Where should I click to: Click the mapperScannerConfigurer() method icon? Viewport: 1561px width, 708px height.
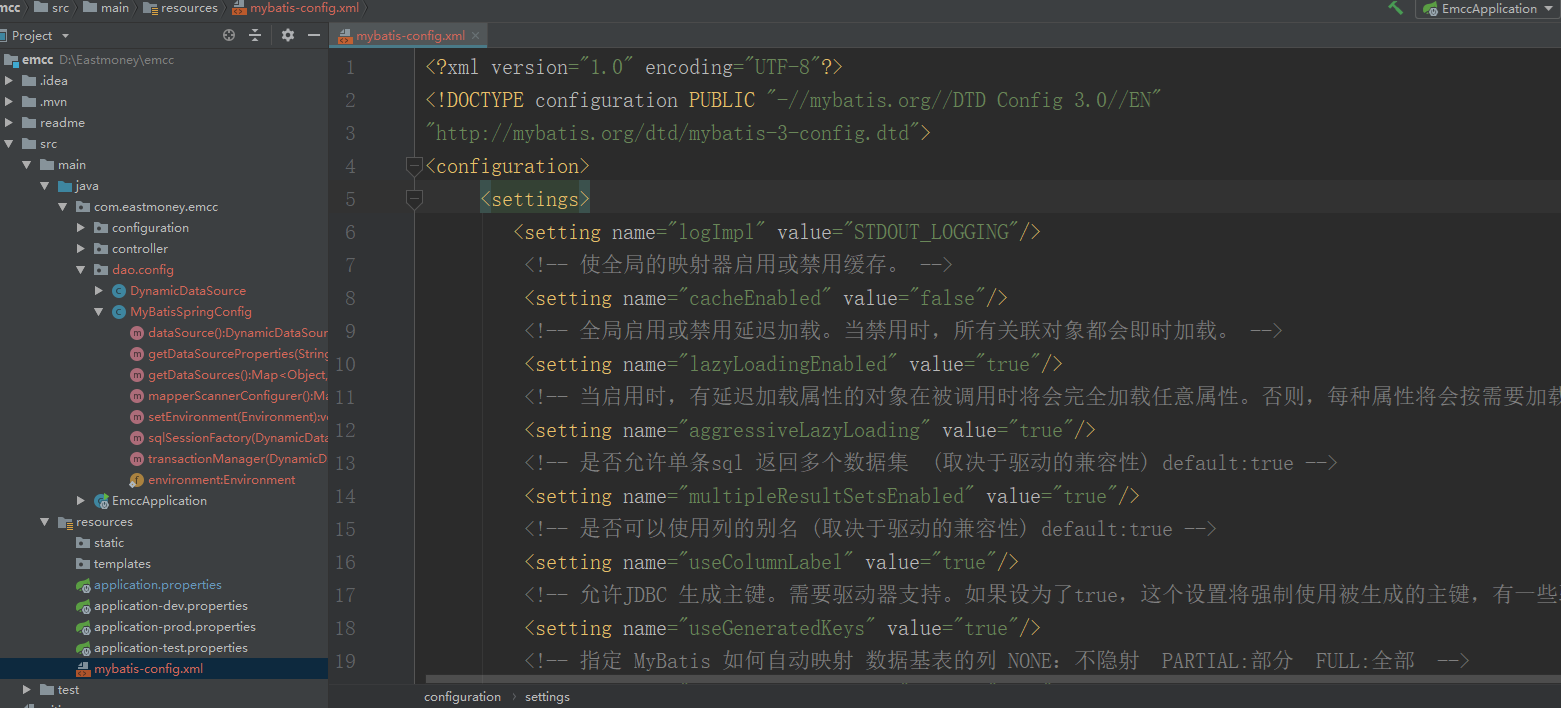click(137, 396)
